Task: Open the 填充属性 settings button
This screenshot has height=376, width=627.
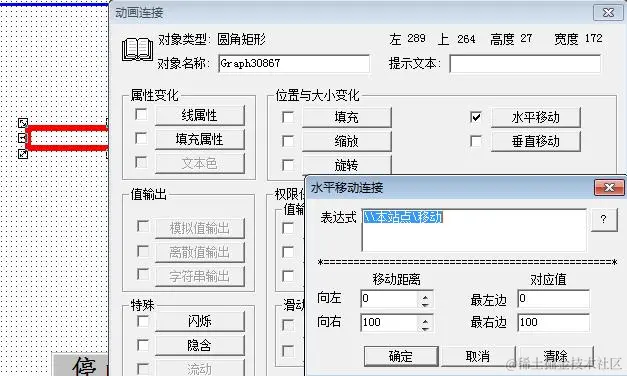Action: [x=200, y=139]
